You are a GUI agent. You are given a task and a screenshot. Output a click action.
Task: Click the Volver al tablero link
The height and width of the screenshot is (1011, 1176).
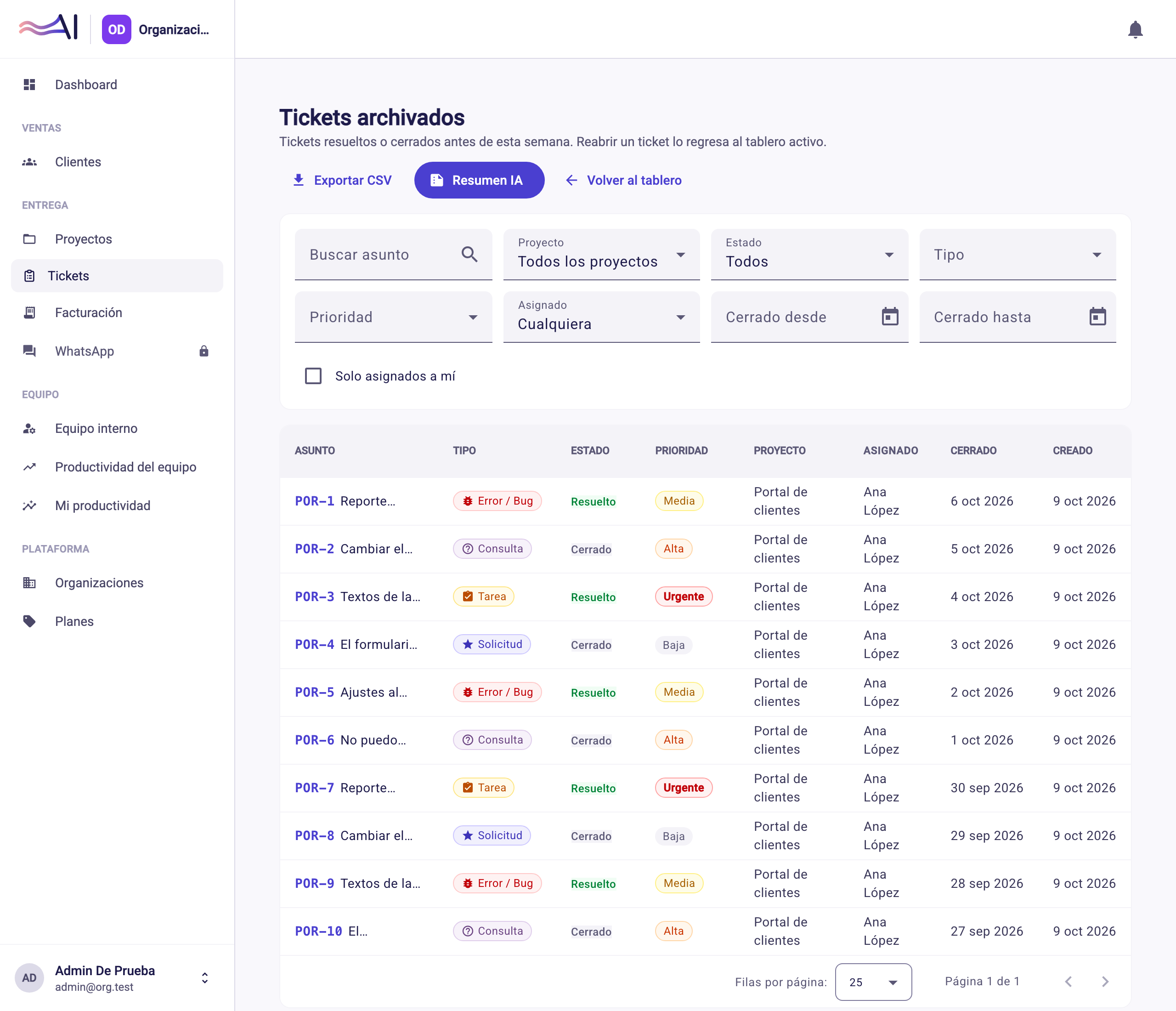point(624,180)
